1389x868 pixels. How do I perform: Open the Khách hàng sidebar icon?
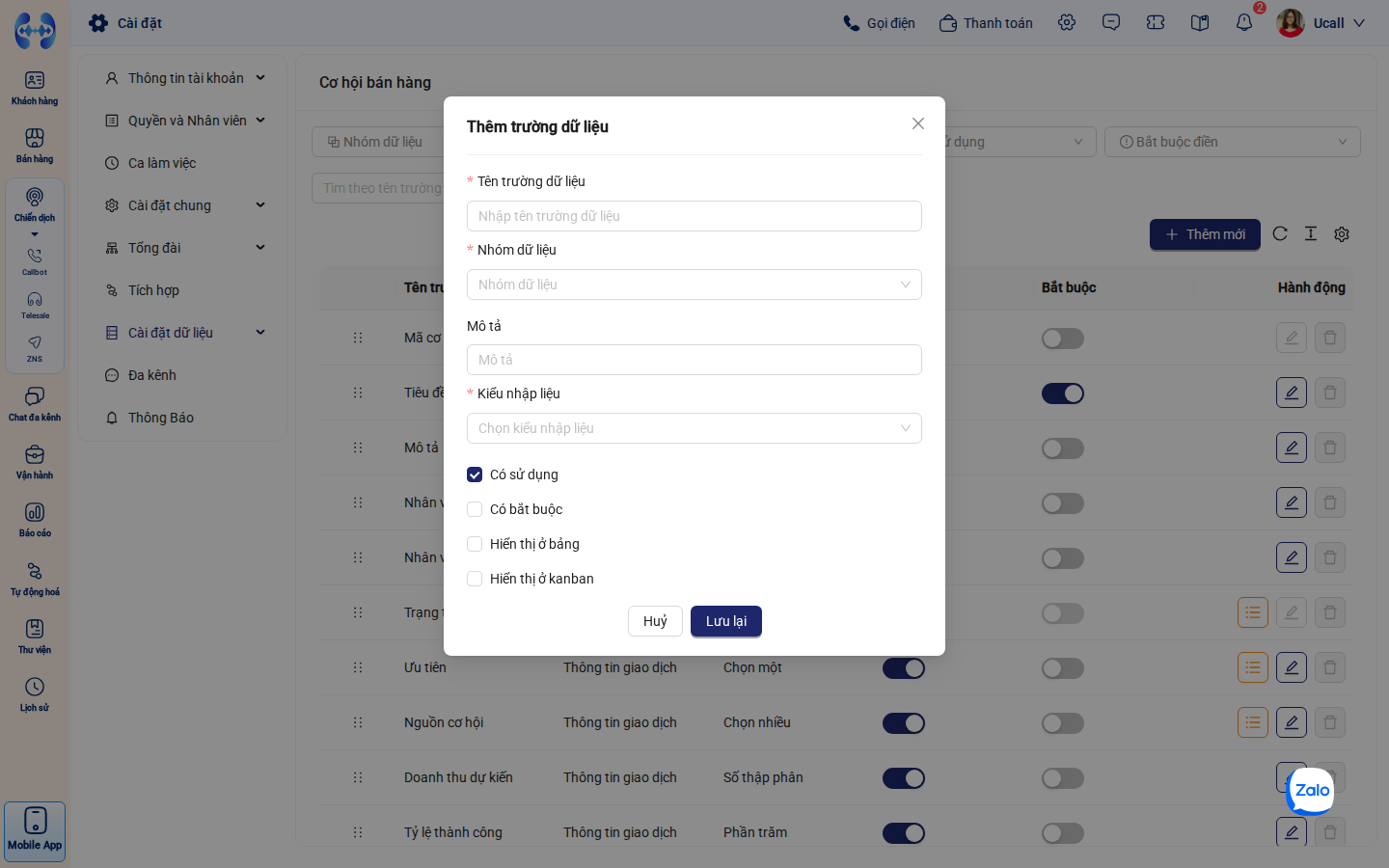point(35,88)
